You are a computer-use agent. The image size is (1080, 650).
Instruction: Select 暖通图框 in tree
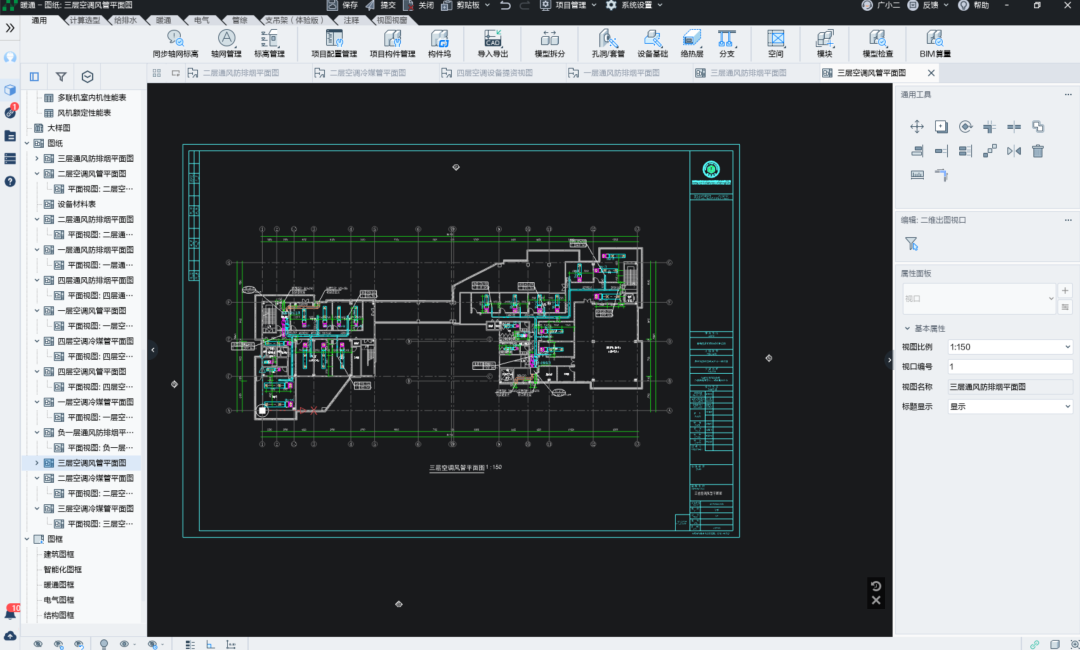pos(59,585)
